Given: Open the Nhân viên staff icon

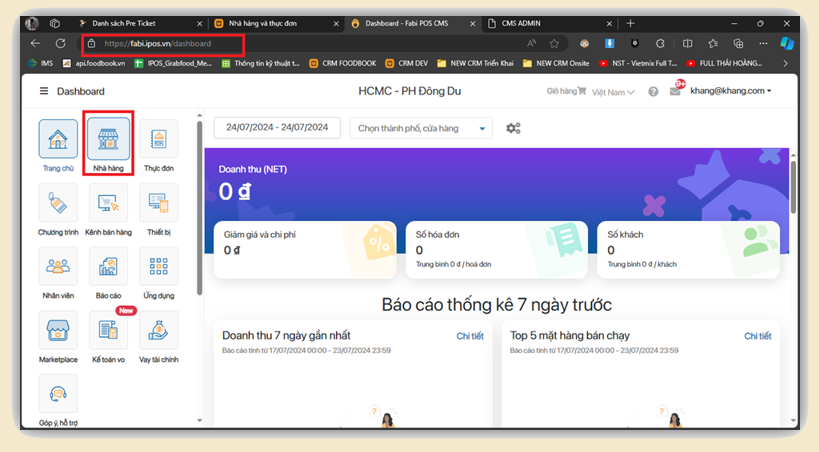Looking at the screenshot, I should tap(58, 267).
